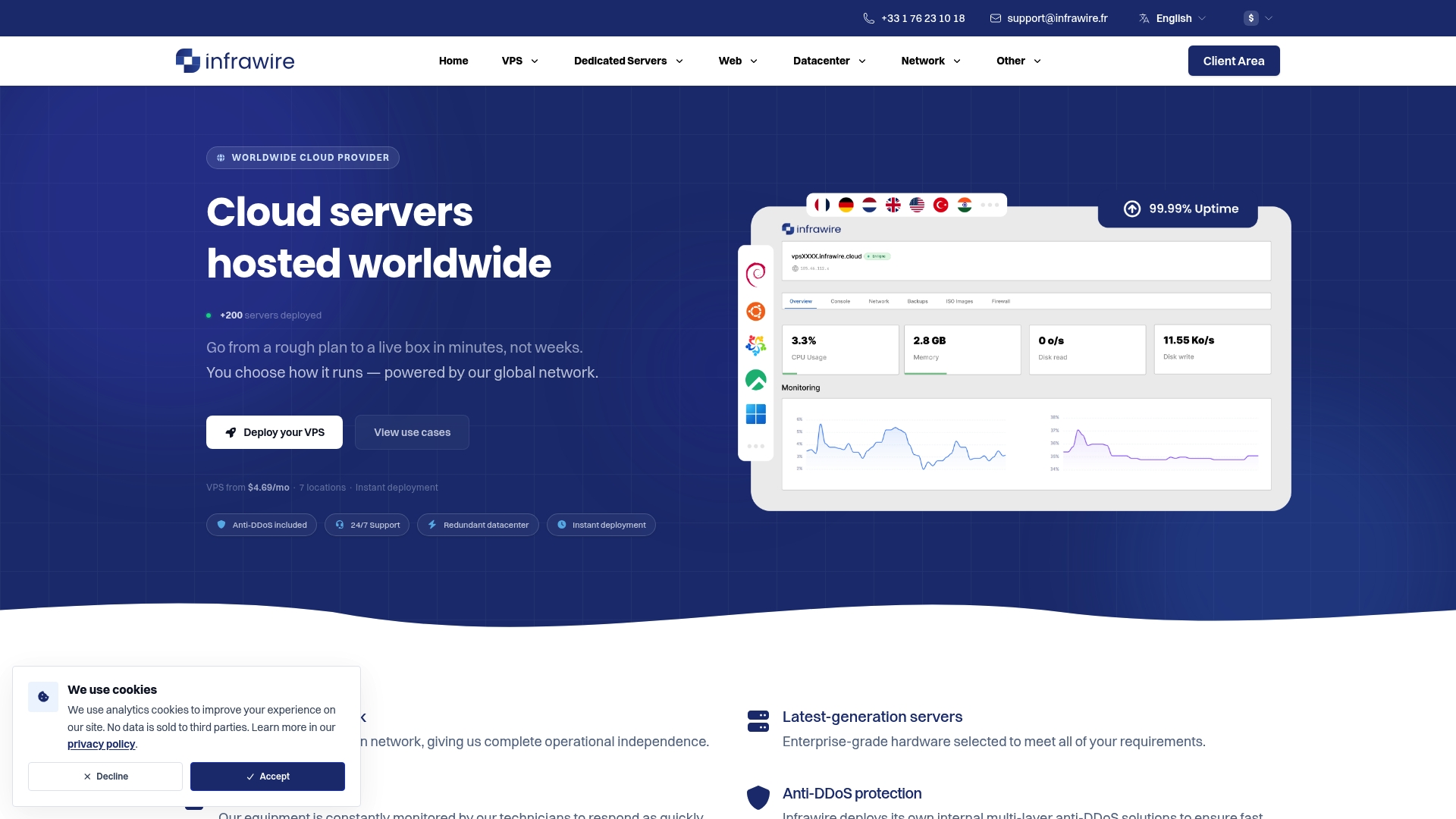Click the uptime arrow-up circle icon
Viewport: 1456px width, 819px height.
1132,209
